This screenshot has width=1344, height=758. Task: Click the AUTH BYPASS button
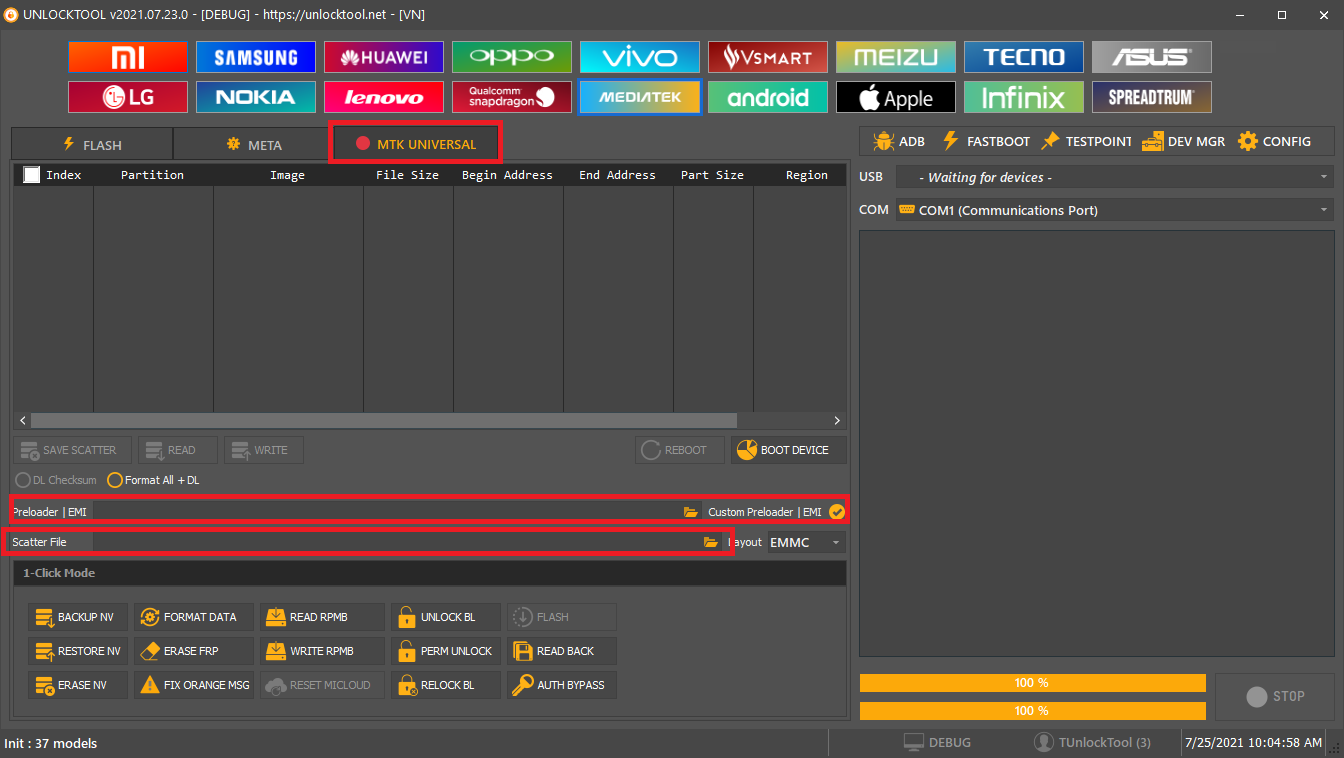click(x=562, y=685)
